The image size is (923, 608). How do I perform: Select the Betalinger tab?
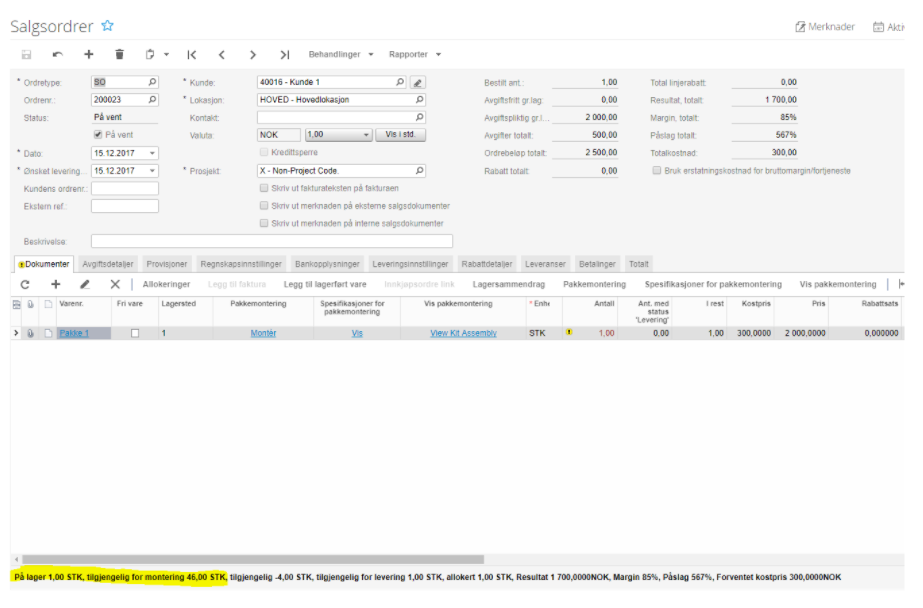(x=597, y=264)
